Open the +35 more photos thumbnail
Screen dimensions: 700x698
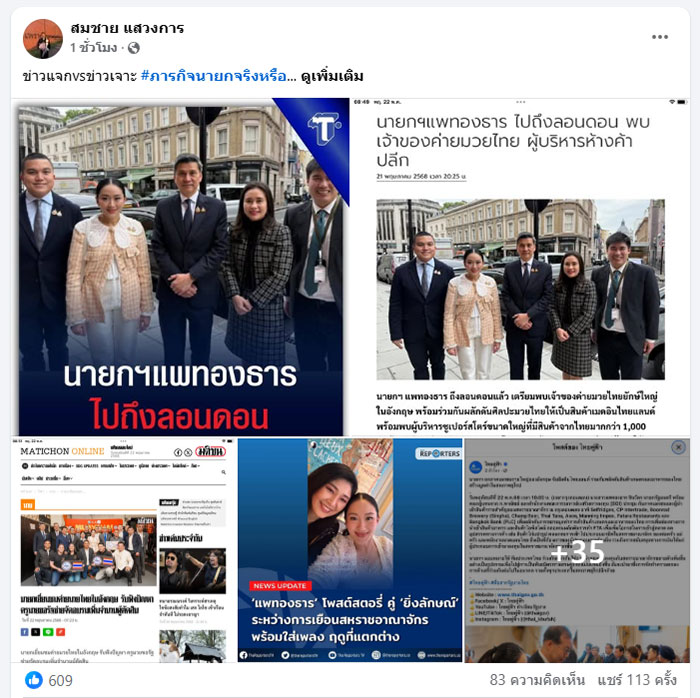577,550
